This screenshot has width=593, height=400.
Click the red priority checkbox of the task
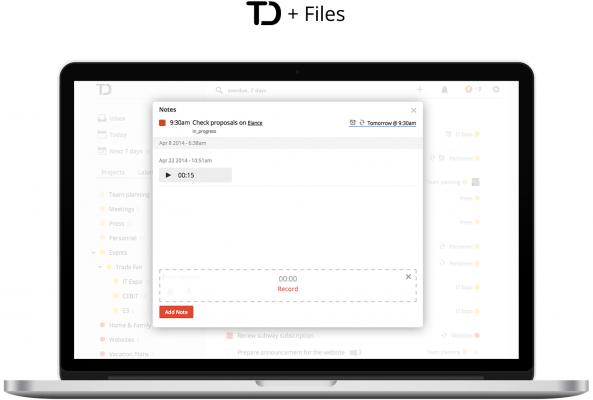coord(162,122)
